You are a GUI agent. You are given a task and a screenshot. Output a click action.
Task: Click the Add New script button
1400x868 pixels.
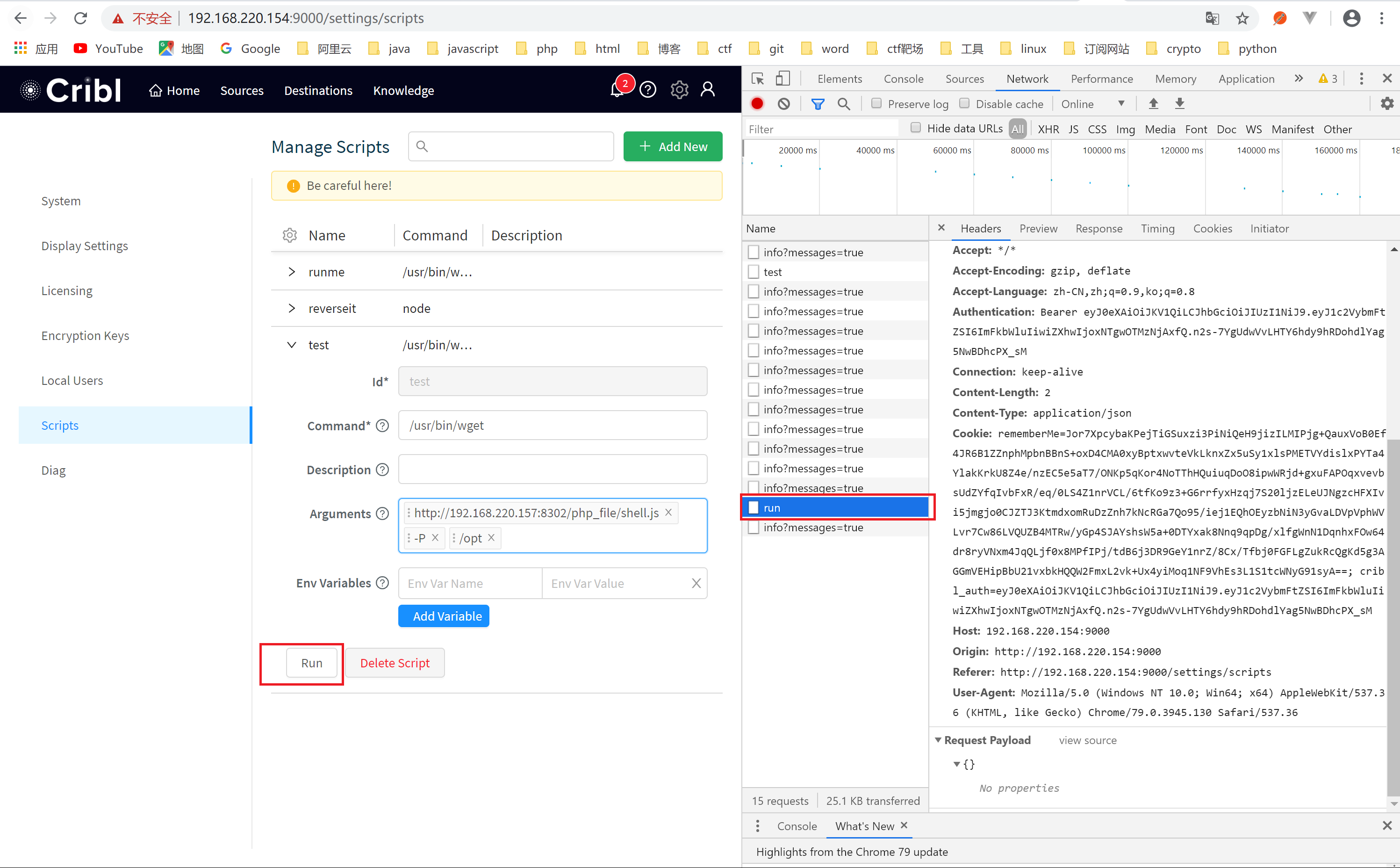(x=673, y=147)
